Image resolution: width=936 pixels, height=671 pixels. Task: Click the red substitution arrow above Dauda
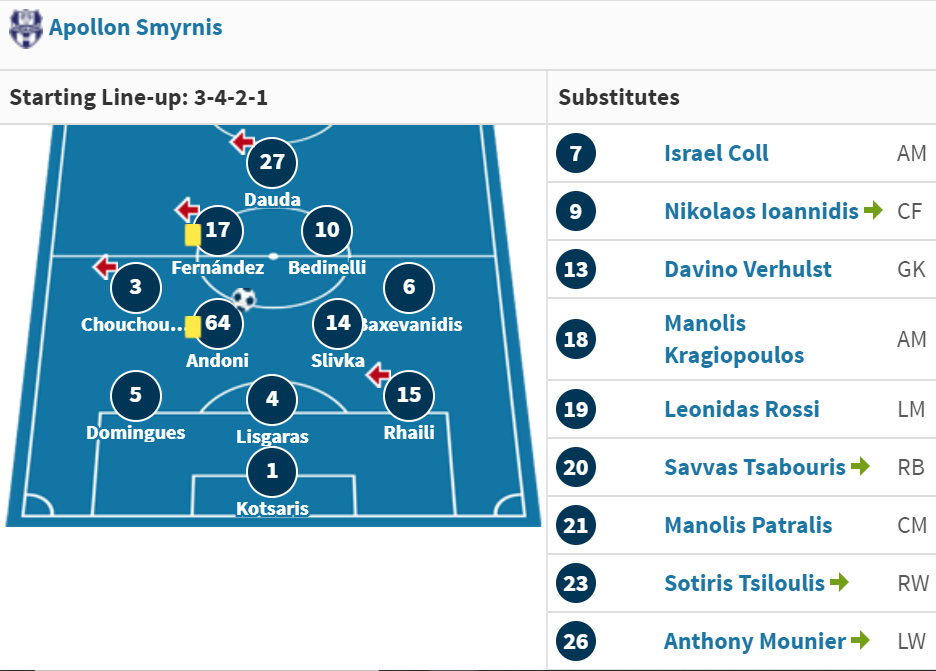tap(242, 142)
